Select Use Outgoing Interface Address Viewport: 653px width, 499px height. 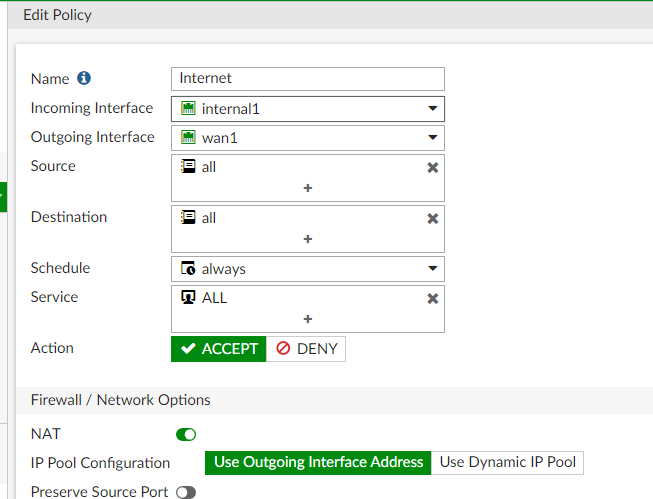pyautogui.click(x=318, y=462)
